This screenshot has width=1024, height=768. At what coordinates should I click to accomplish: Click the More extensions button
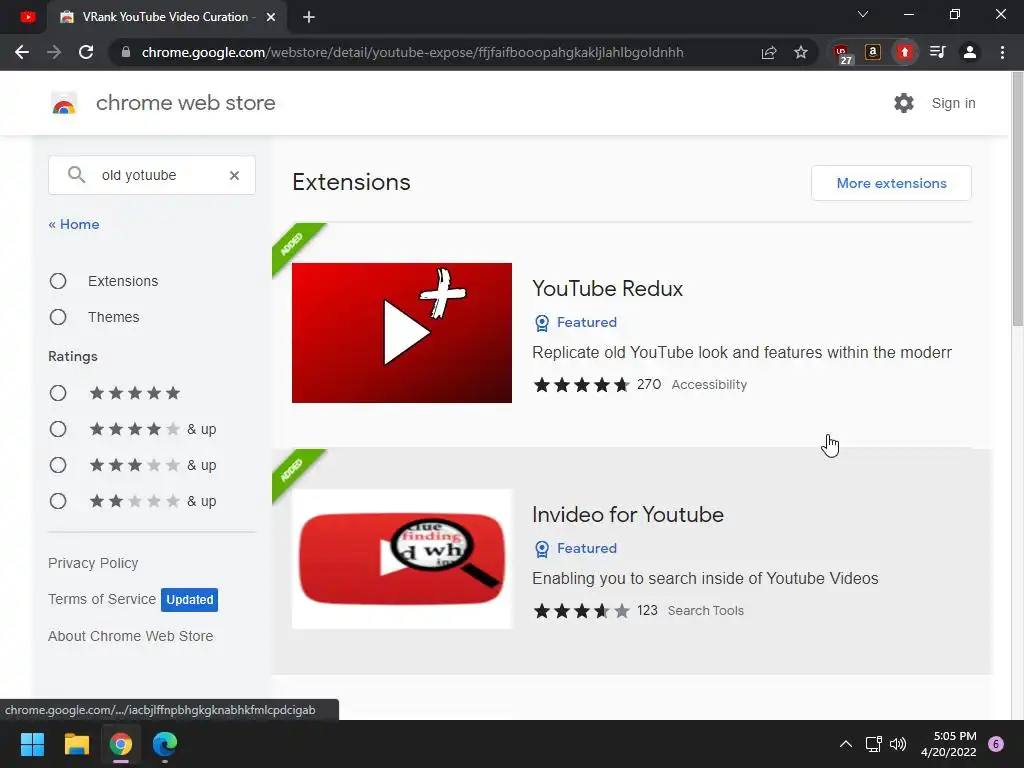(891, 183)
